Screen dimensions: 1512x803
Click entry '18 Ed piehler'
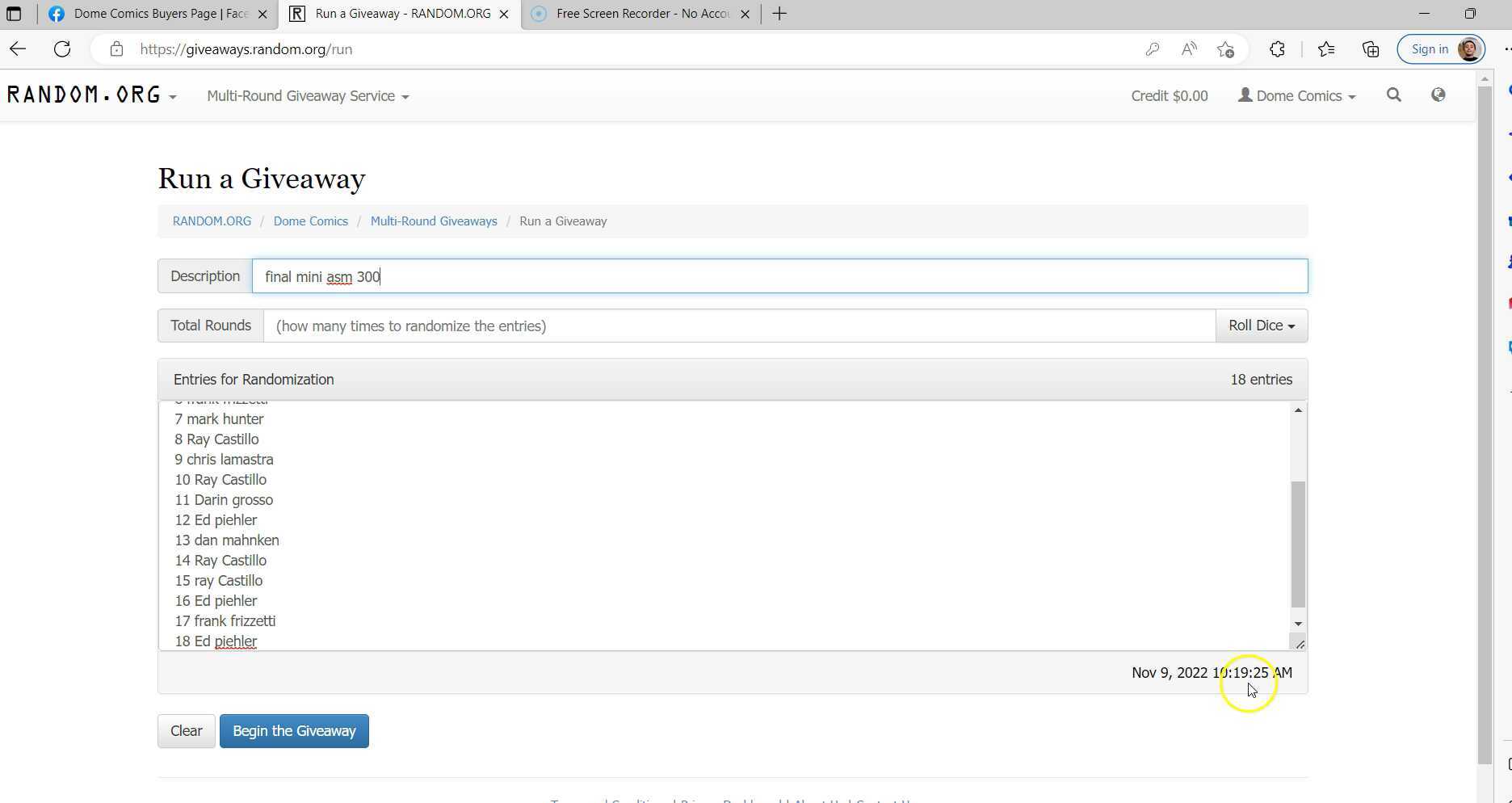click(x=216, y=641)
